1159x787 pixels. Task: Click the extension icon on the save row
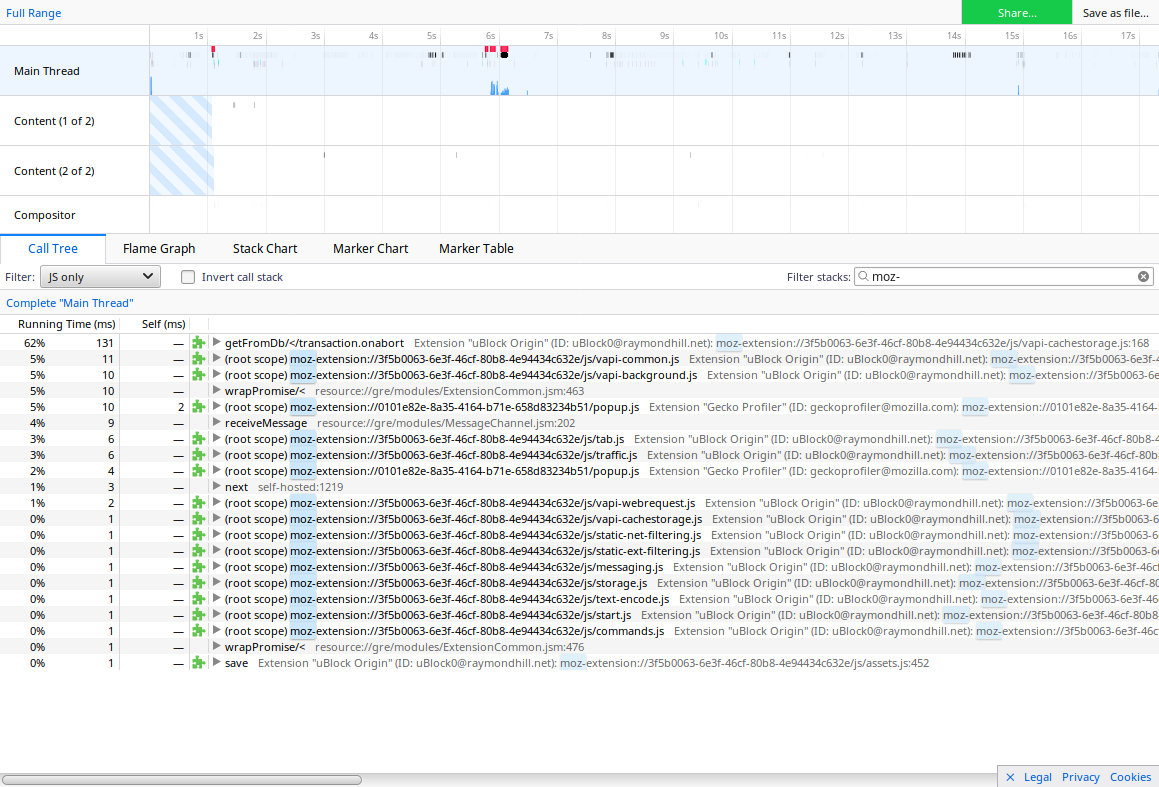coord(198,663)
